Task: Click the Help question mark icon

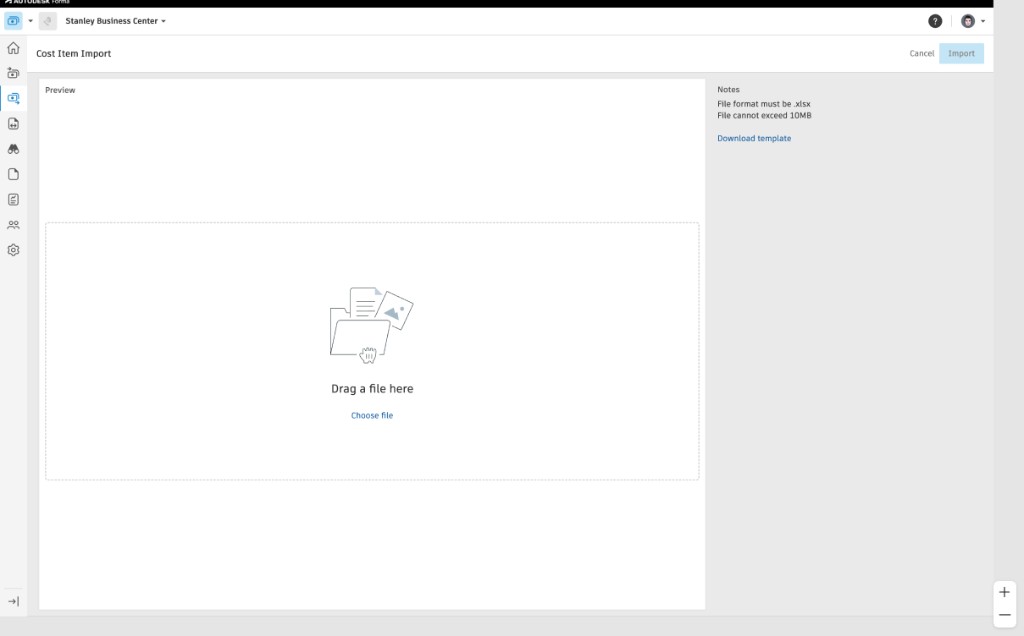Action: coord(935,22)
